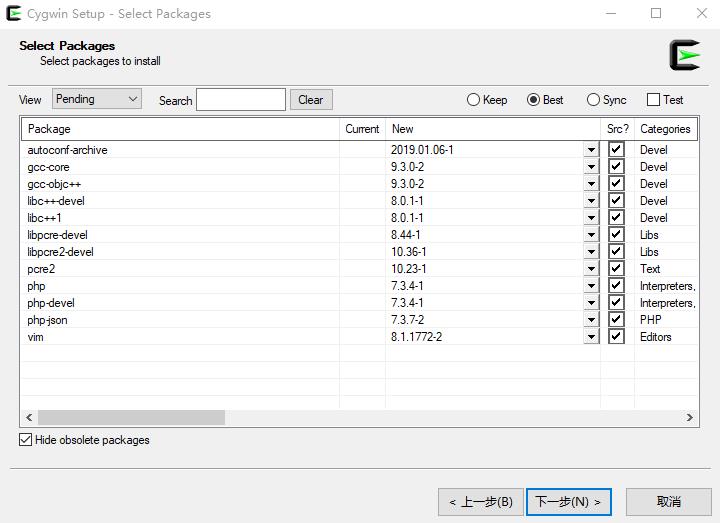Open version dropdown for vim
The height and width of the screenshot is (523, 720).
591,337
